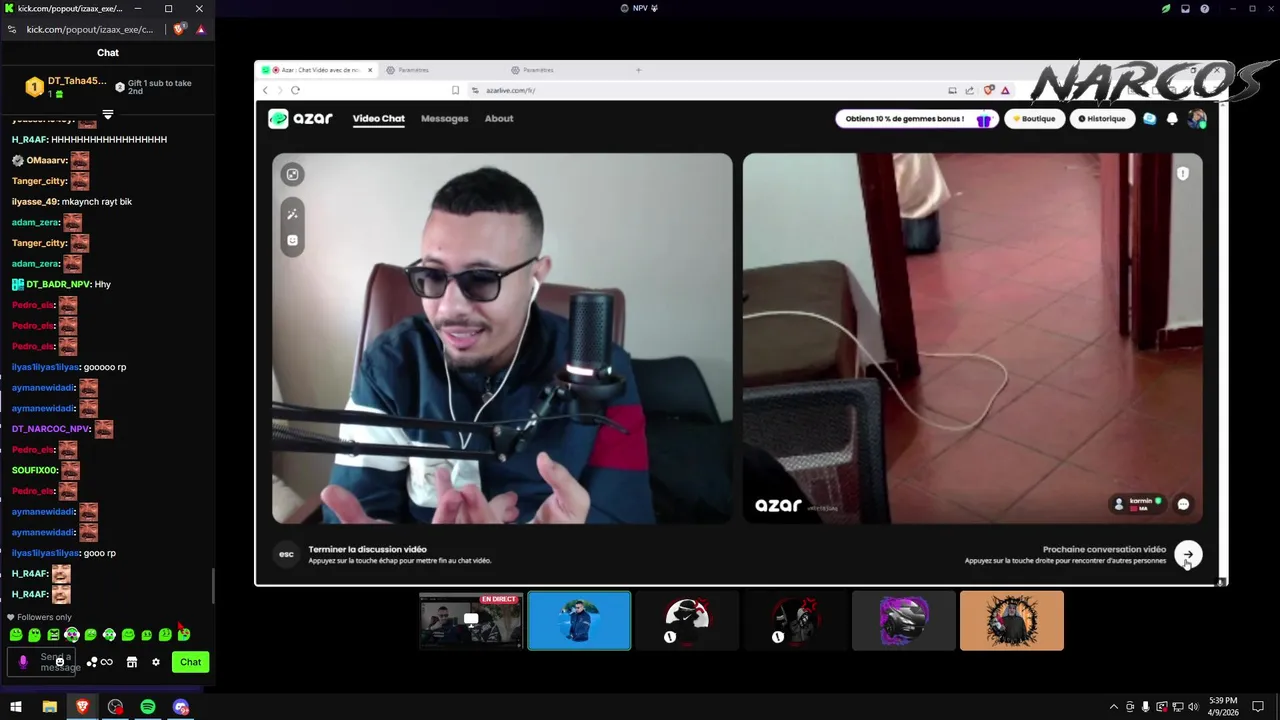Insert the first green Kick emote

(x=16, y=634)
